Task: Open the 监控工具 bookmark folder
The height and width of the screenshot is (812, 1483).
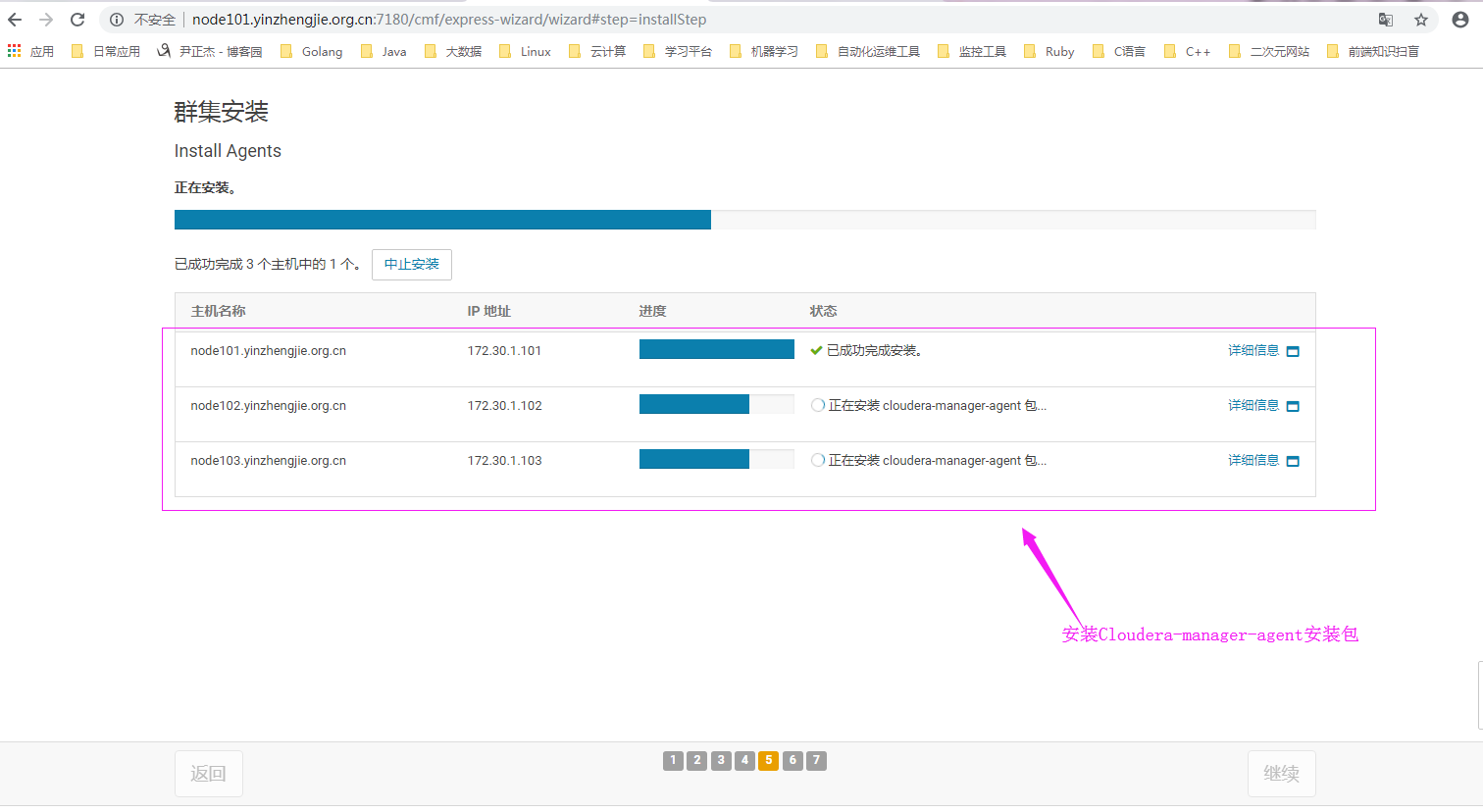Action: pos(972,51)
